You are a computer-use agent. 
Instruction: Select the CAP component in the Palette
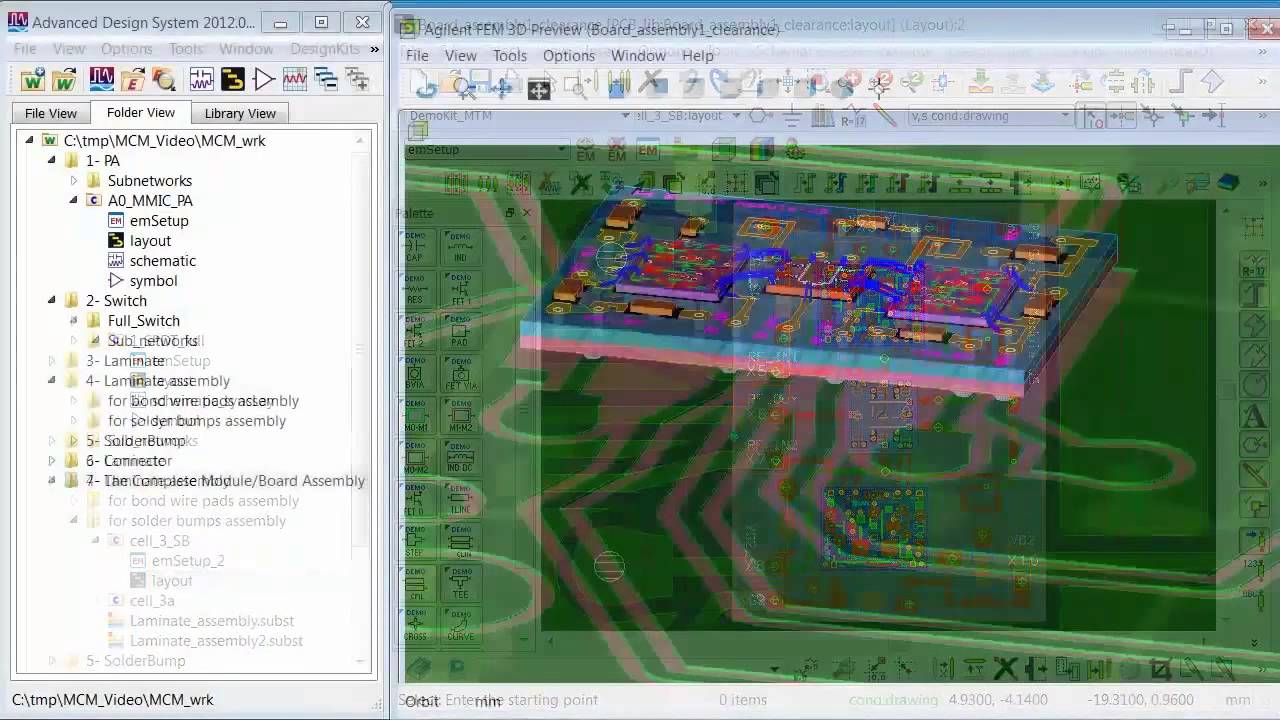(x=416, y=247)
